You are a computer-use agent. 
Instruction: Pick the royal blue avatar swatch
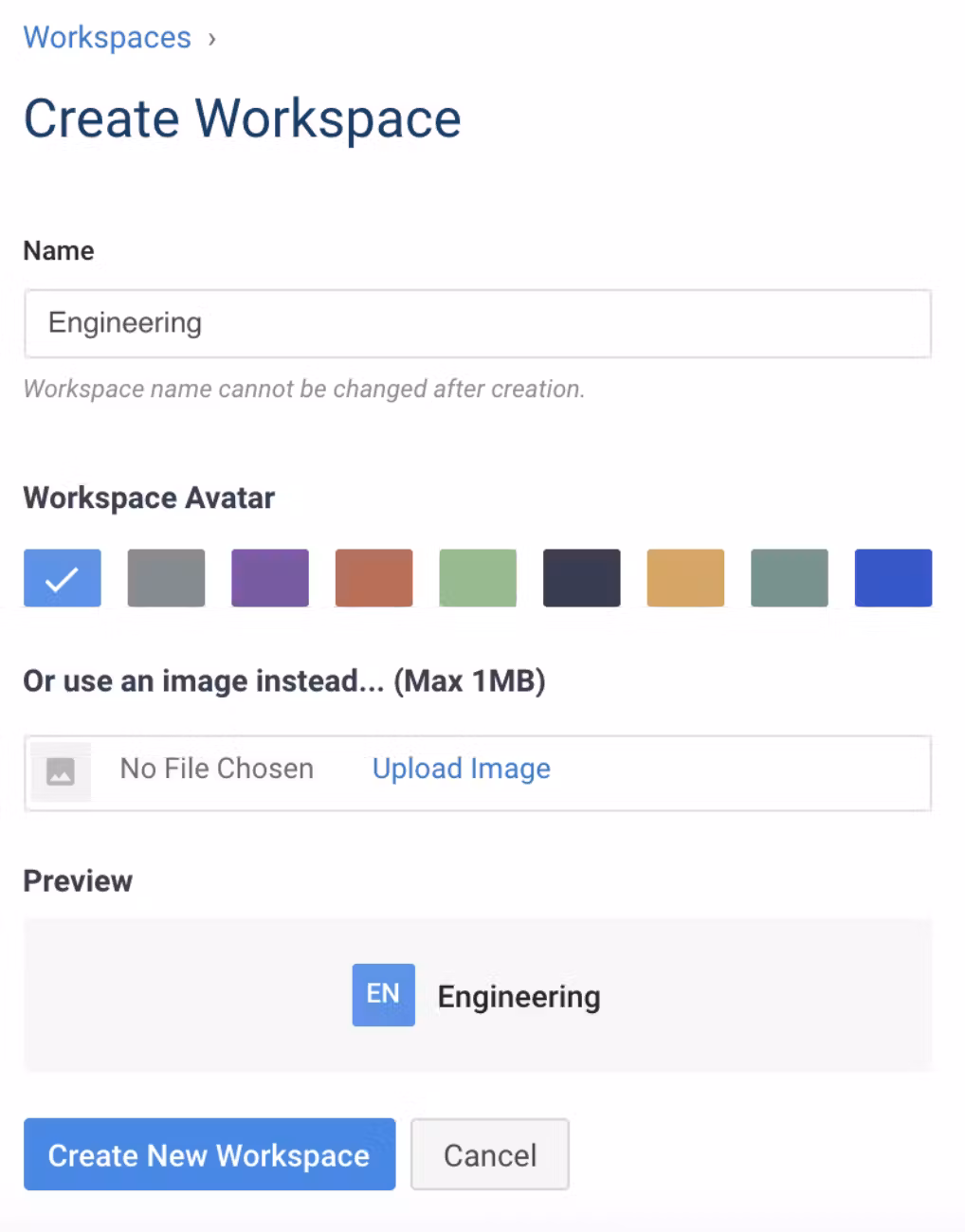click(x=893, y=577)
